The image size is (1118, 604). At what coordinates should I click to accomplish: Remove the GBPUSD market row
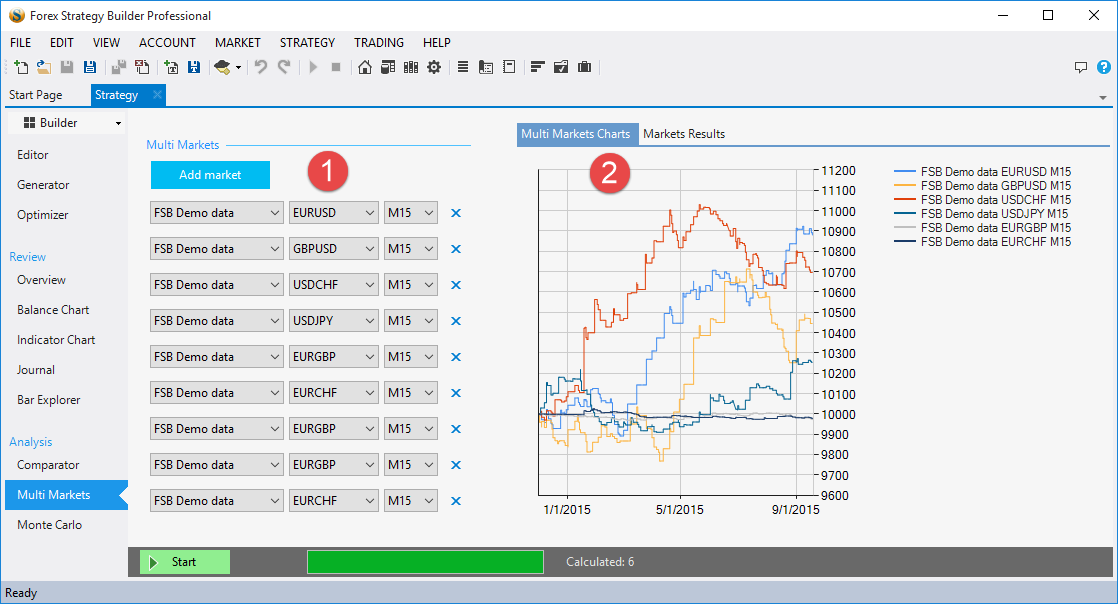coord(456,249)
